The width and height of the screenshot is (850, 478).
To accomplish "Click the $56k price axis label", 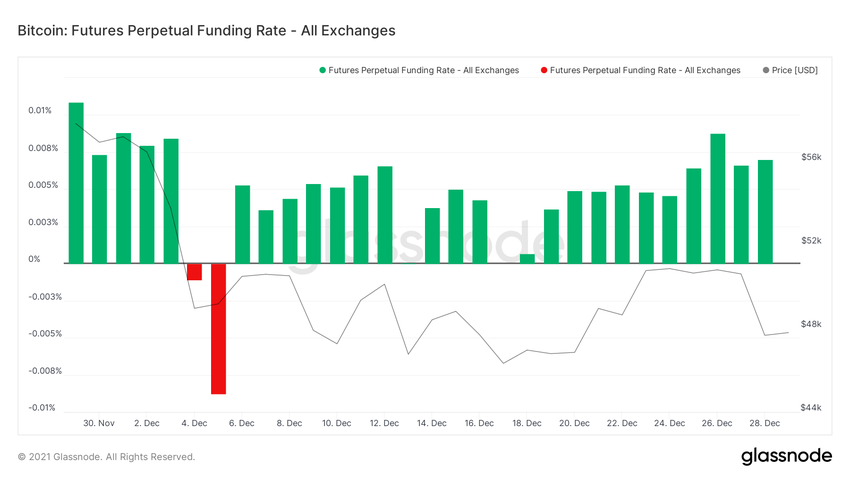I will [x=811, y=157].
